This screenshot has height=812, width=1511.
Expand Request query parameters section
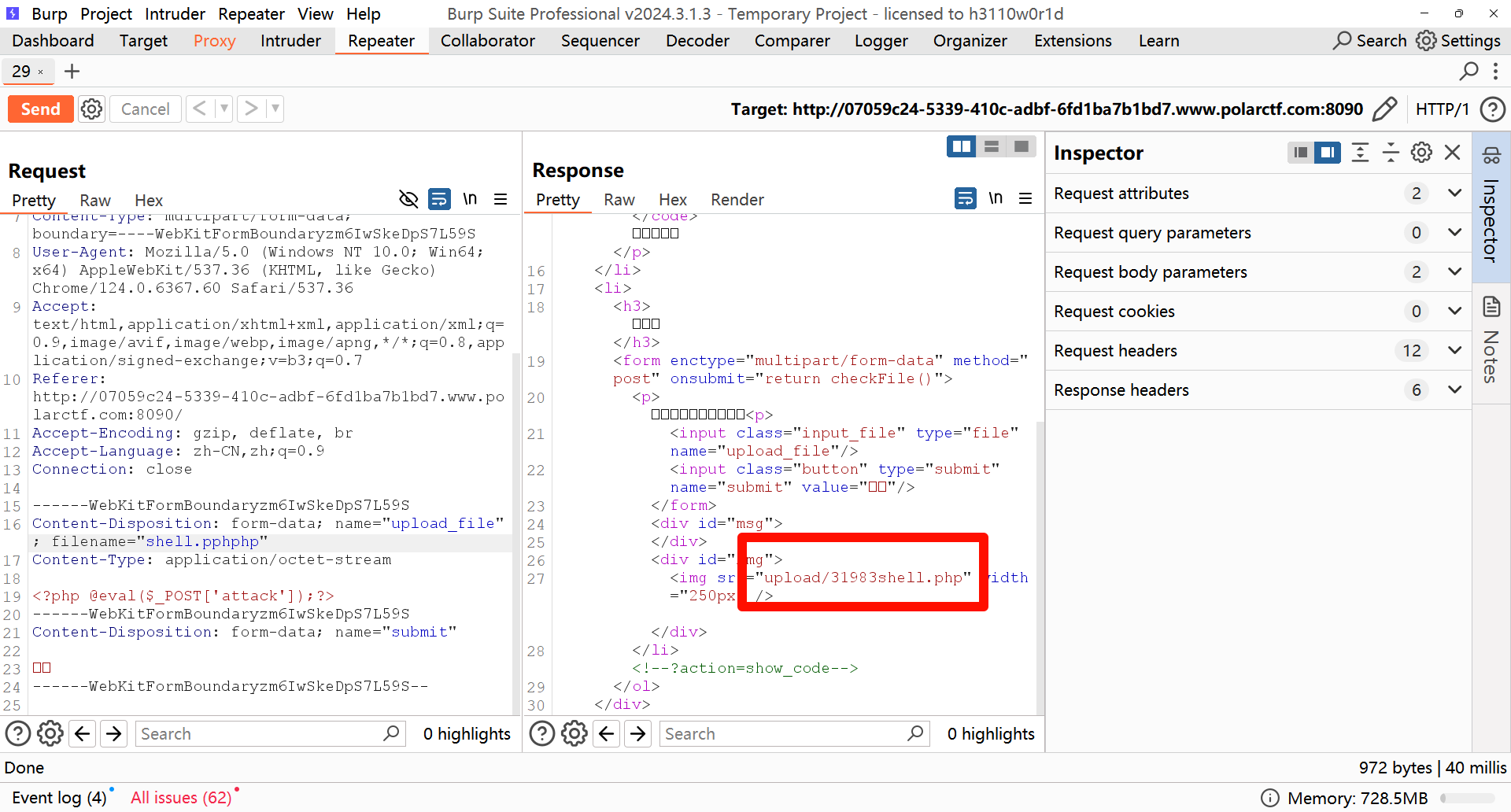coord(1258,233)
